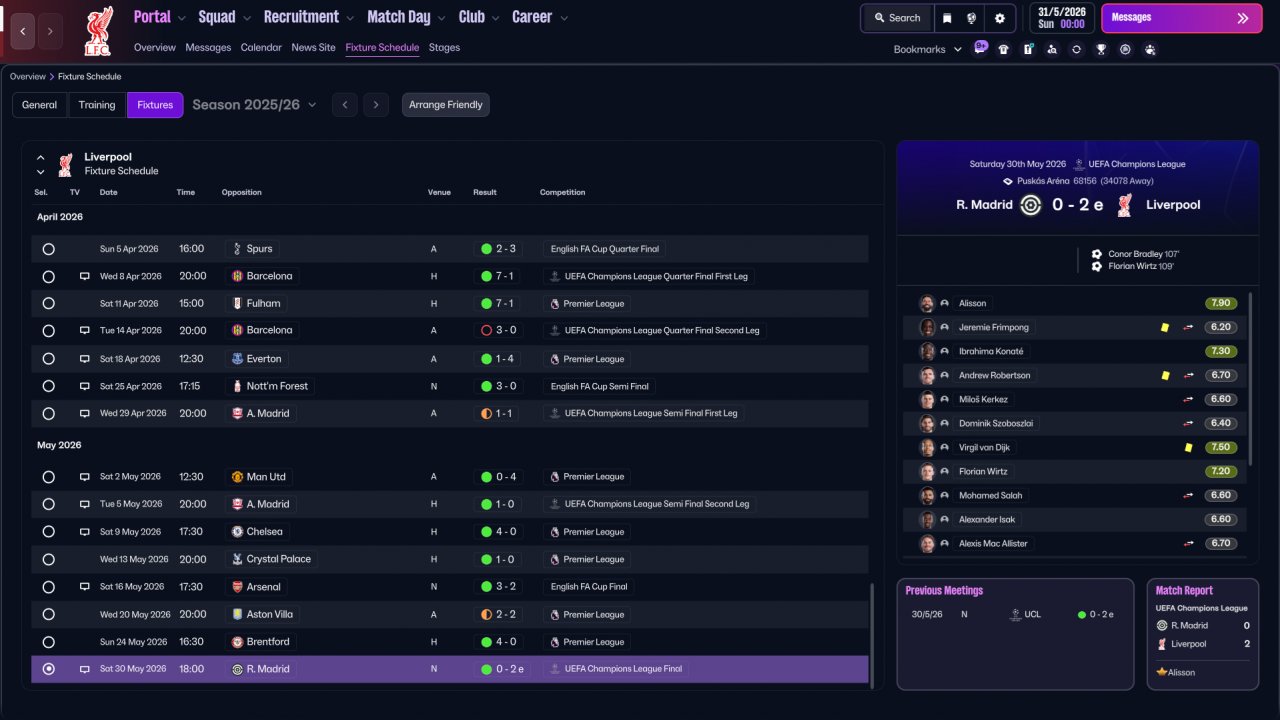This screenshot has width=1280, height=720.
Task: Open the 9+ notifications chat icon
Action: [x=980, y=48]
